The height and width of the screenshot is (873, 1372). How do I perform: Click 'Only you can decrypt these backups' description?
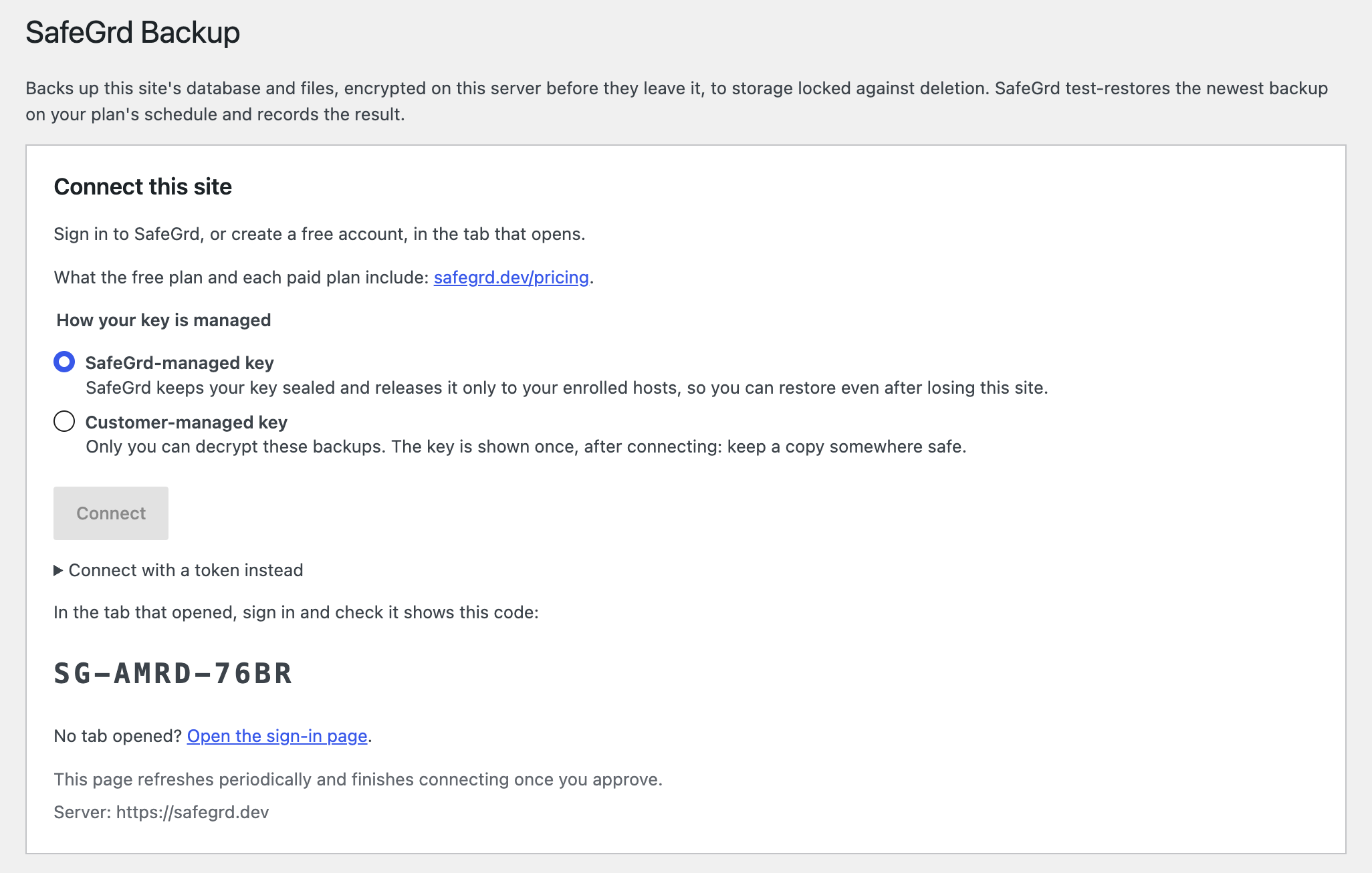tap(526, 447)
